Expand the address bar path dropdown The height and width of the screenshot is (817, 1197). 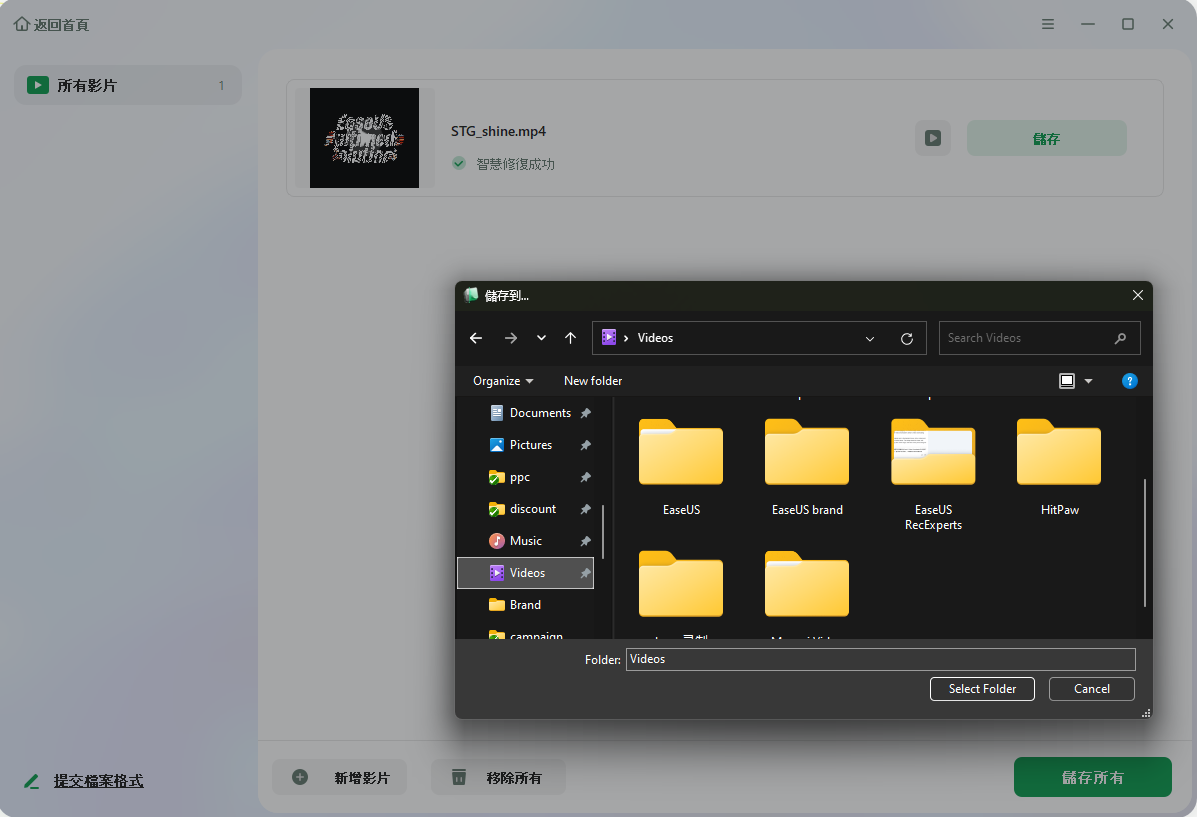click(870, 338)
